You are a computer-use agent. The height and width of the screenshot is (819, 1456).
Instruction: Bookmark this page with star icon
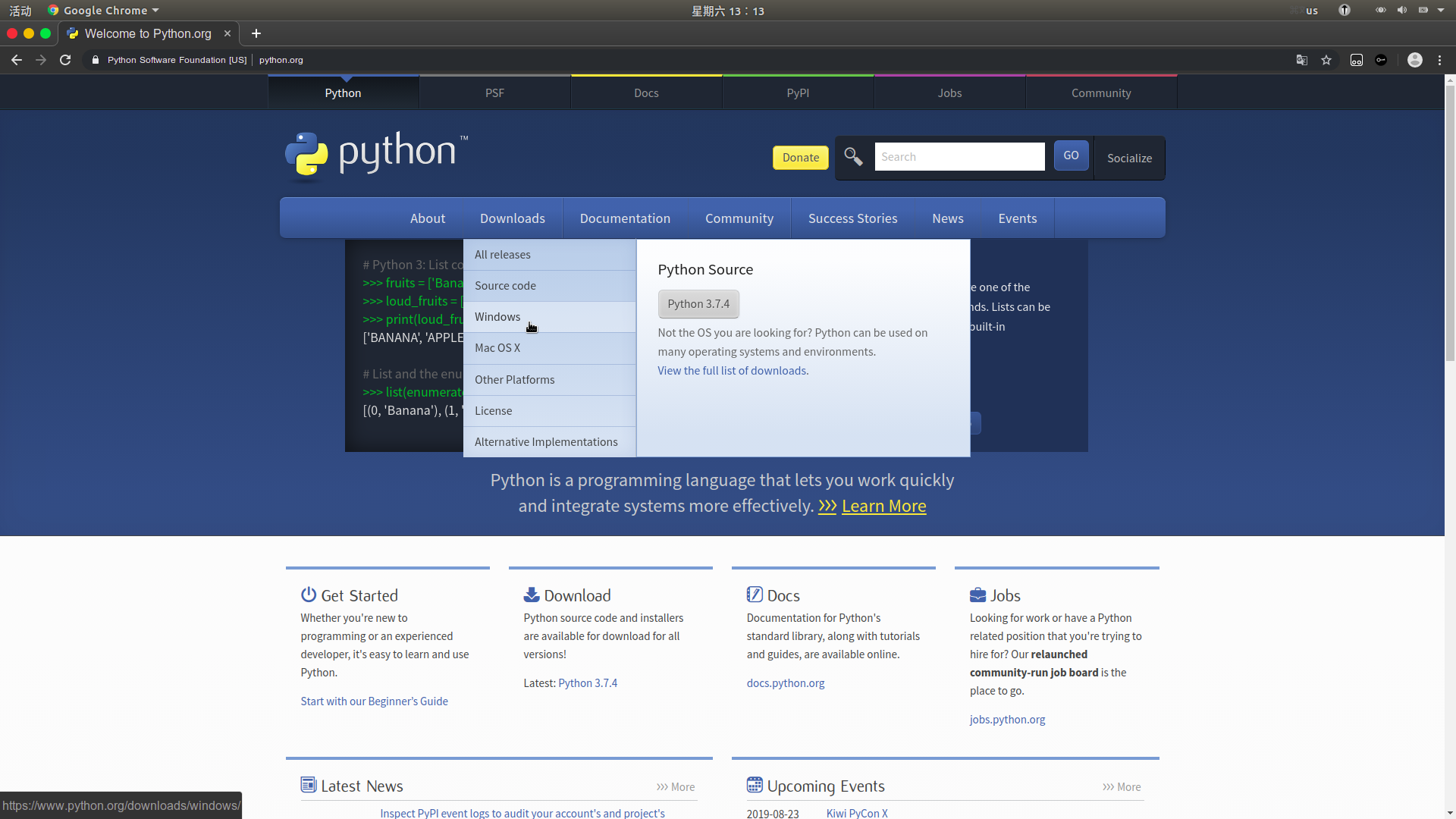click(1326, 60)
